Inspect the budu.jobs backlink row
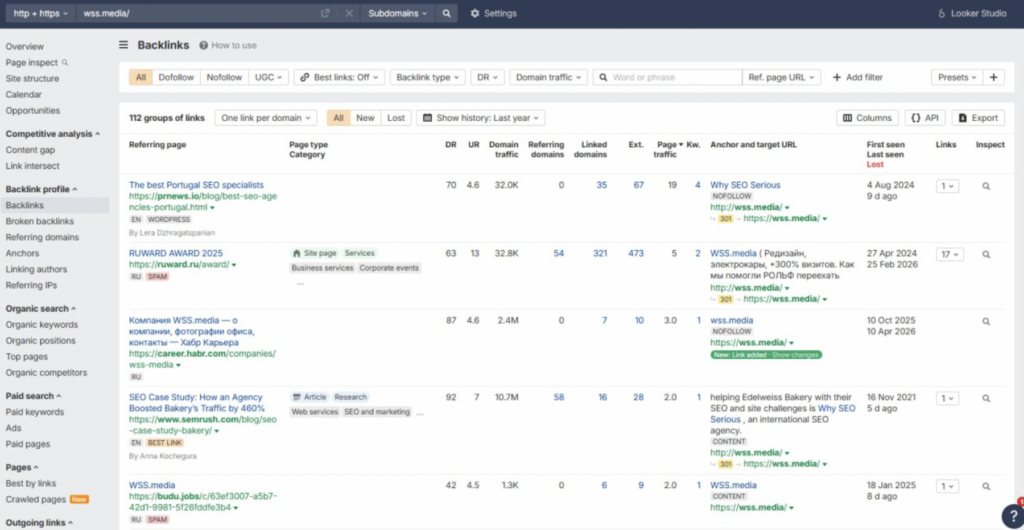 pos(985,486)
